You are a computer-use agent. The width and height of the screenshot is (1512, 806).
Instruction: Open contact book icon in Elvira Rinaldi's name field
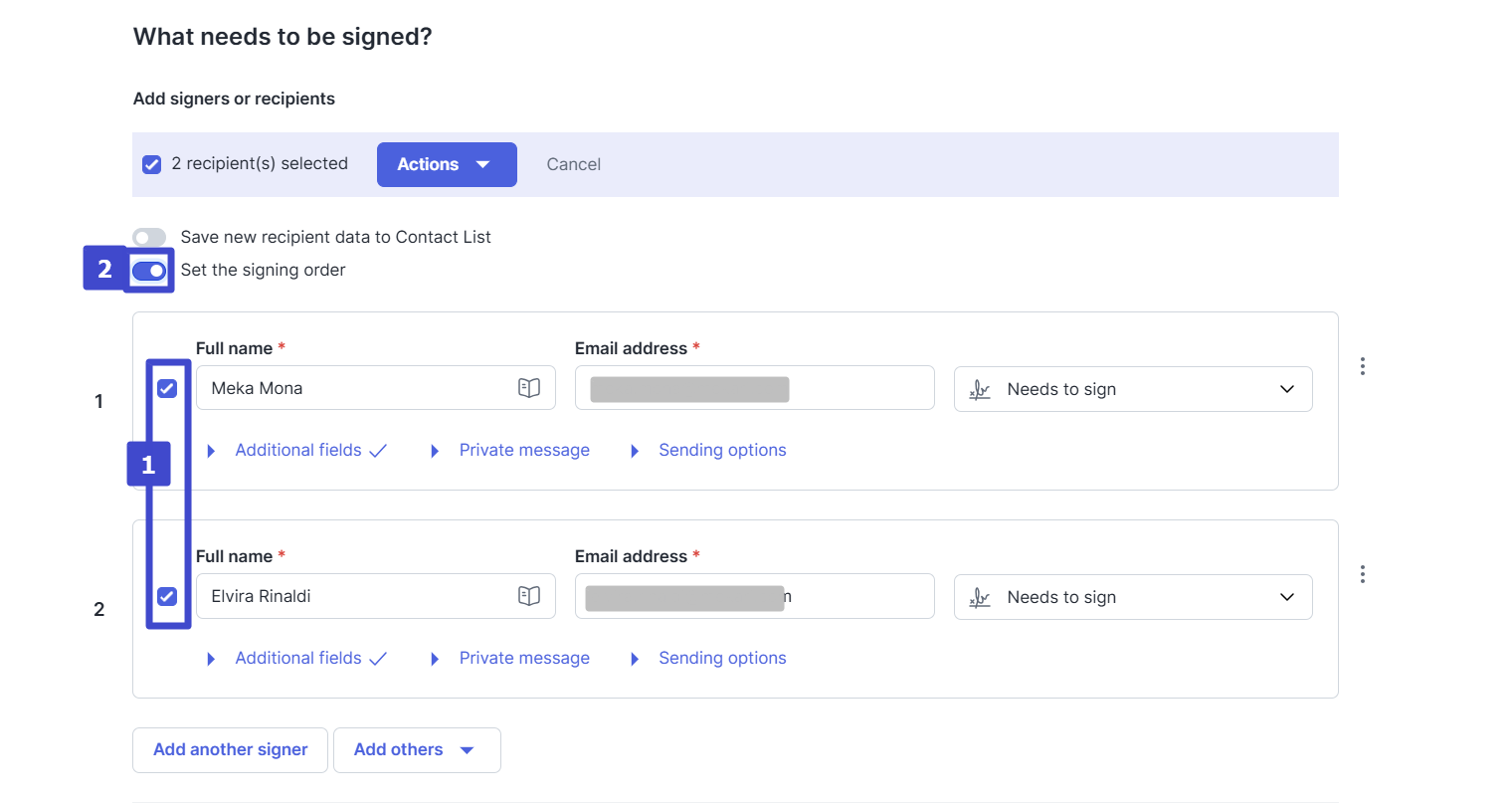(529, 596)
